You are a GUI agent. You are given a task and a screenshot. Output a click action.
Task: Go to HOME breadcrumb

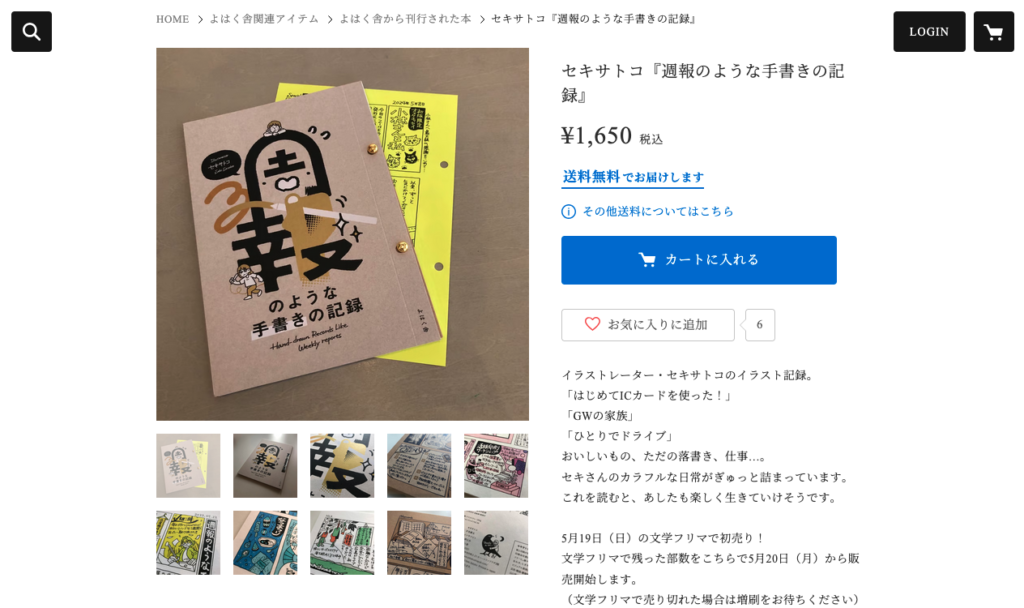pos(172,19)
